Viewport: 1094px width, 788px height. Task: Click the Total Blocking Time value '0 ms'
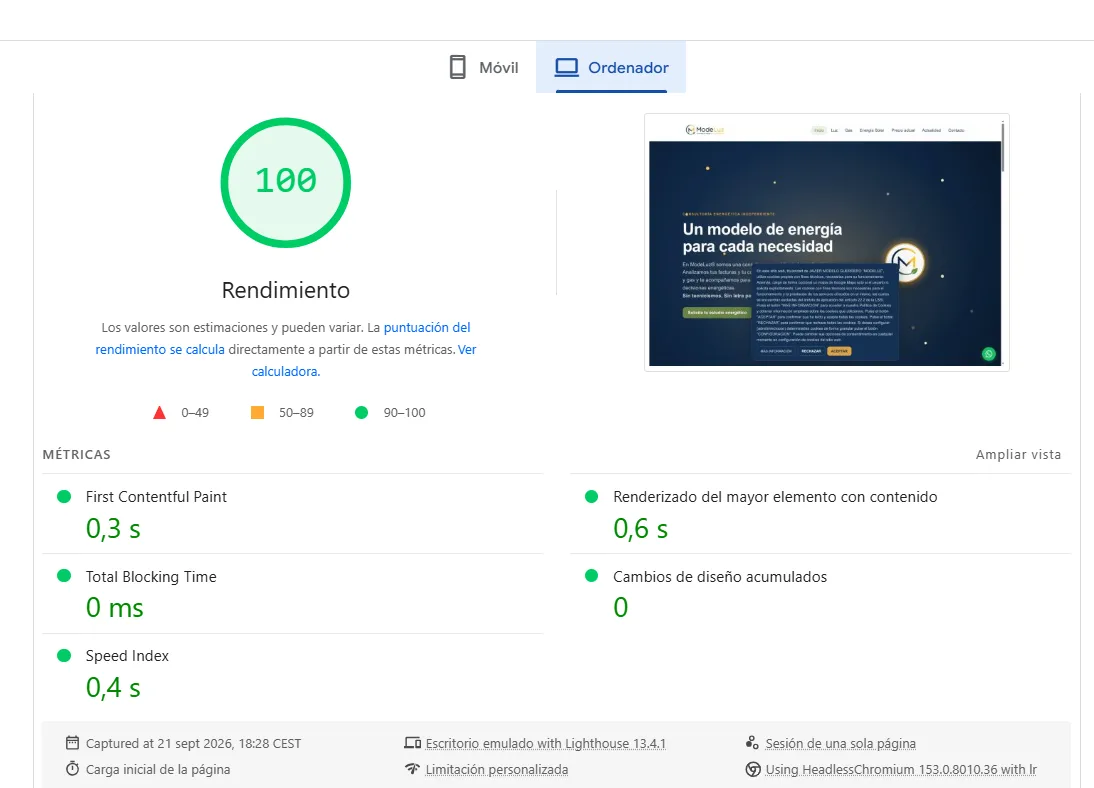point(114,608)
